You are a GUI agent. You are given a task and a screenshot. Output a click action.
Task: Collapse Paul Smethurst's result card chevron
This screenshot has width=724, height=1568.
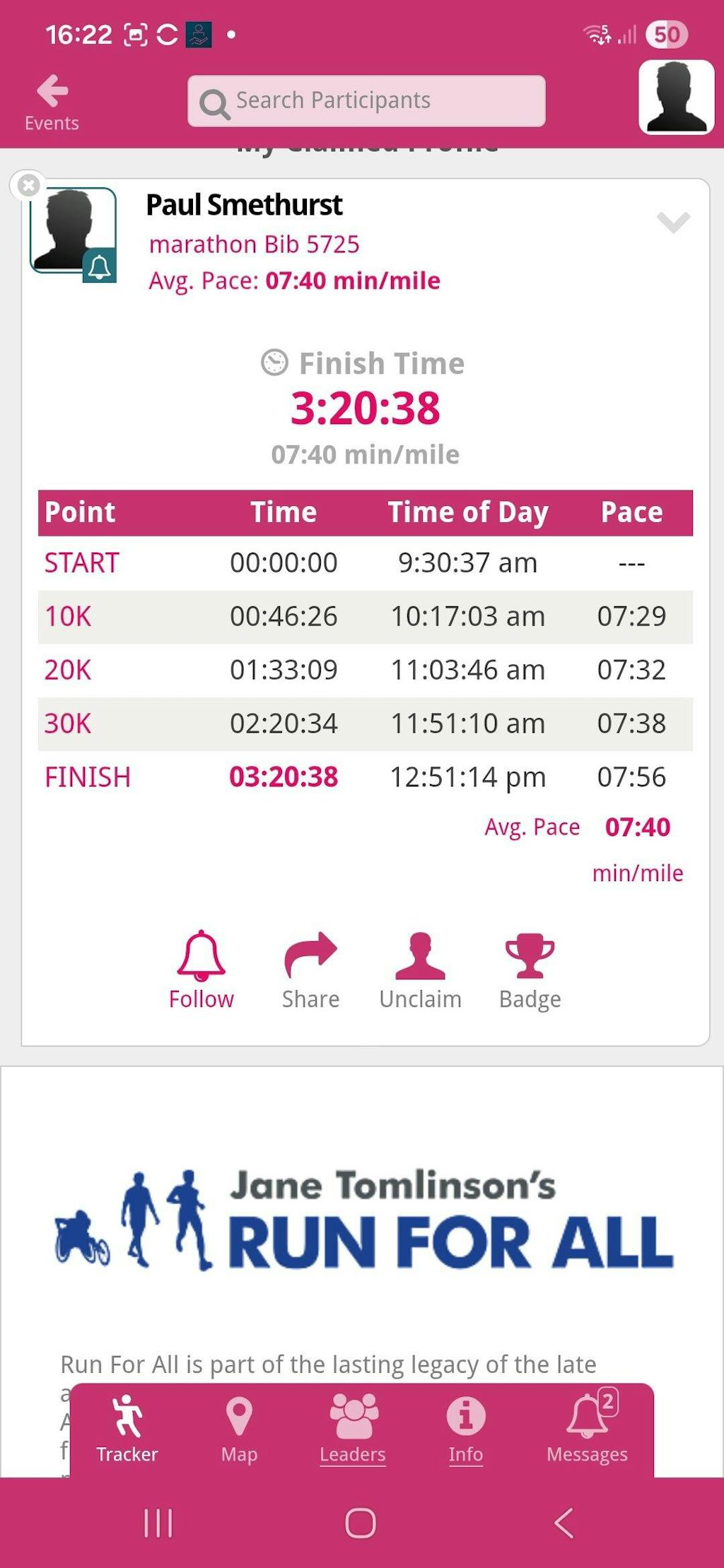pos(672,222)
